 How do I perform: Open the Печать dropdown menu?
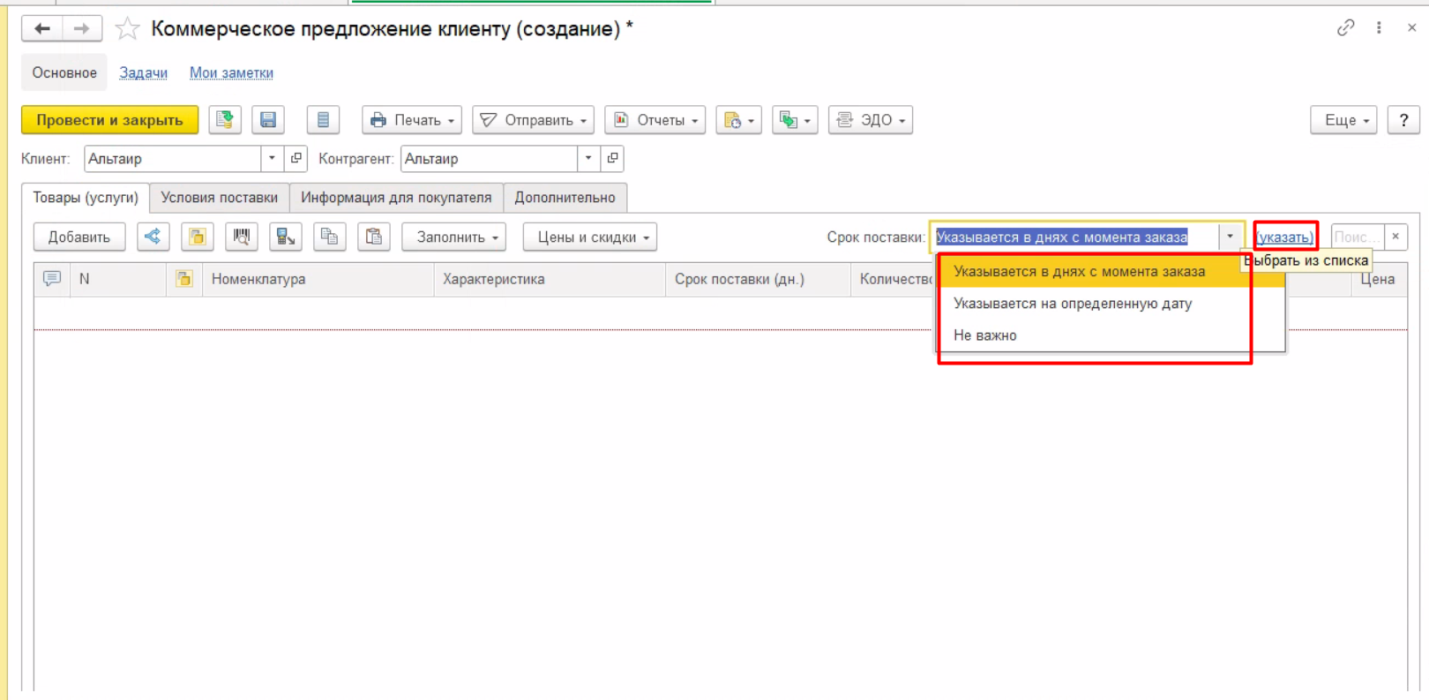pyautogui.click(x=412, y=120)
